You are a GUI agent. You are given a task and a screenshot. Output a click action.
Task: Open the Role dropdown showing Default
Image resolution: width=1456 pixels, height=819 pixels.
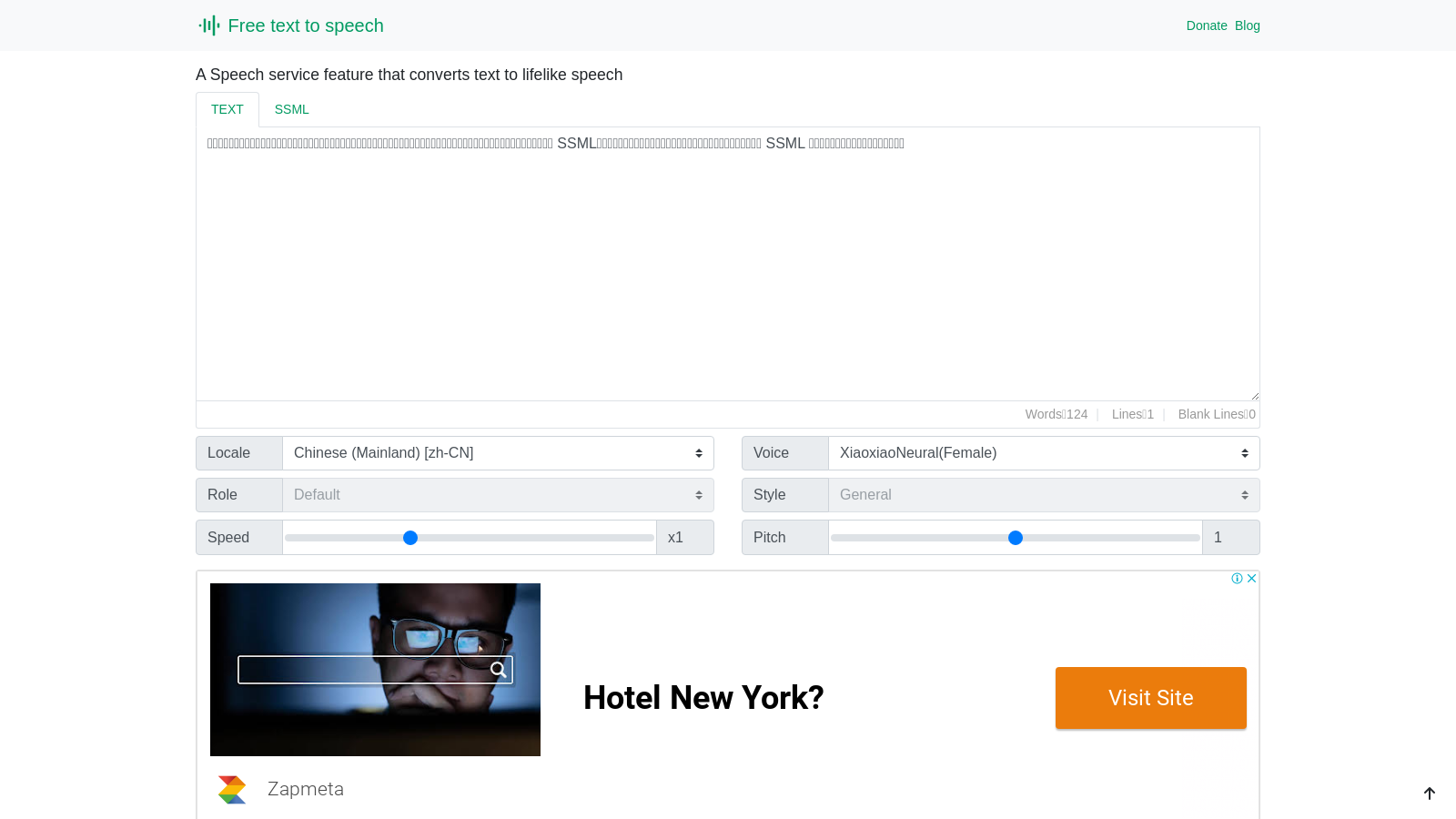[x=498, y=495]
